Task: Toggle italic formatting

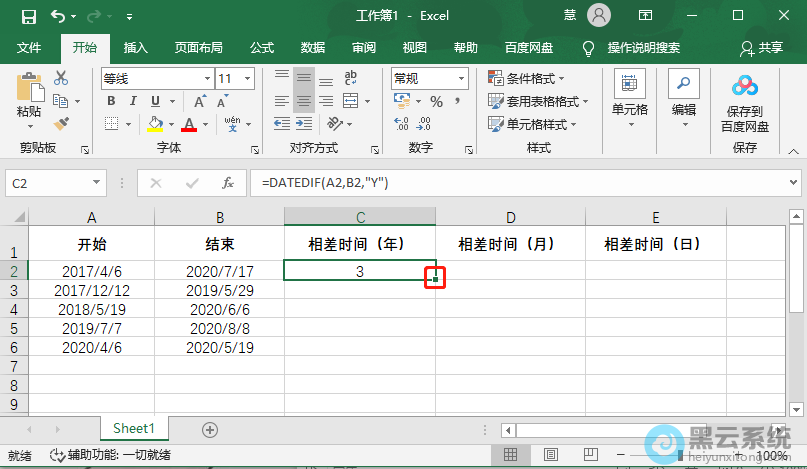Action: [132, 102]
